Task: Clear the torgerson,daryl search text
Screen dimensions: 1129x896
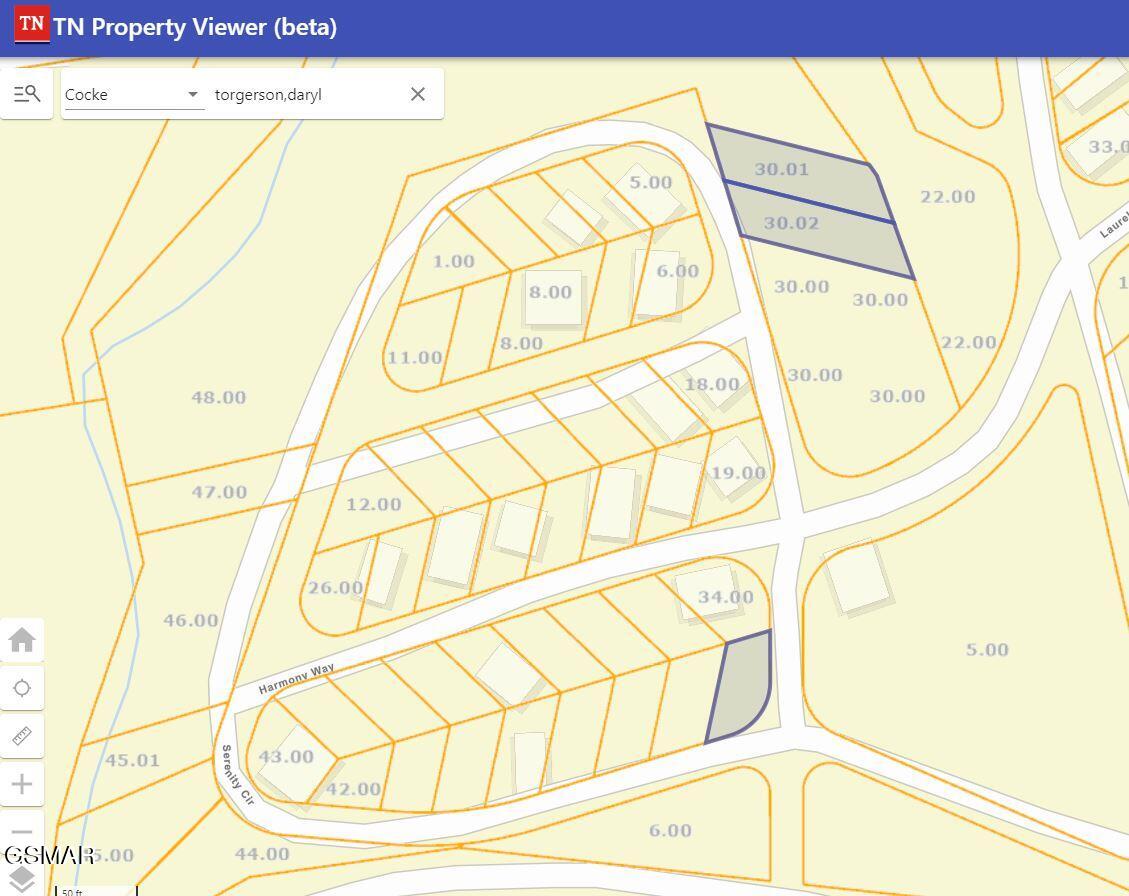Action: [418, 94]
